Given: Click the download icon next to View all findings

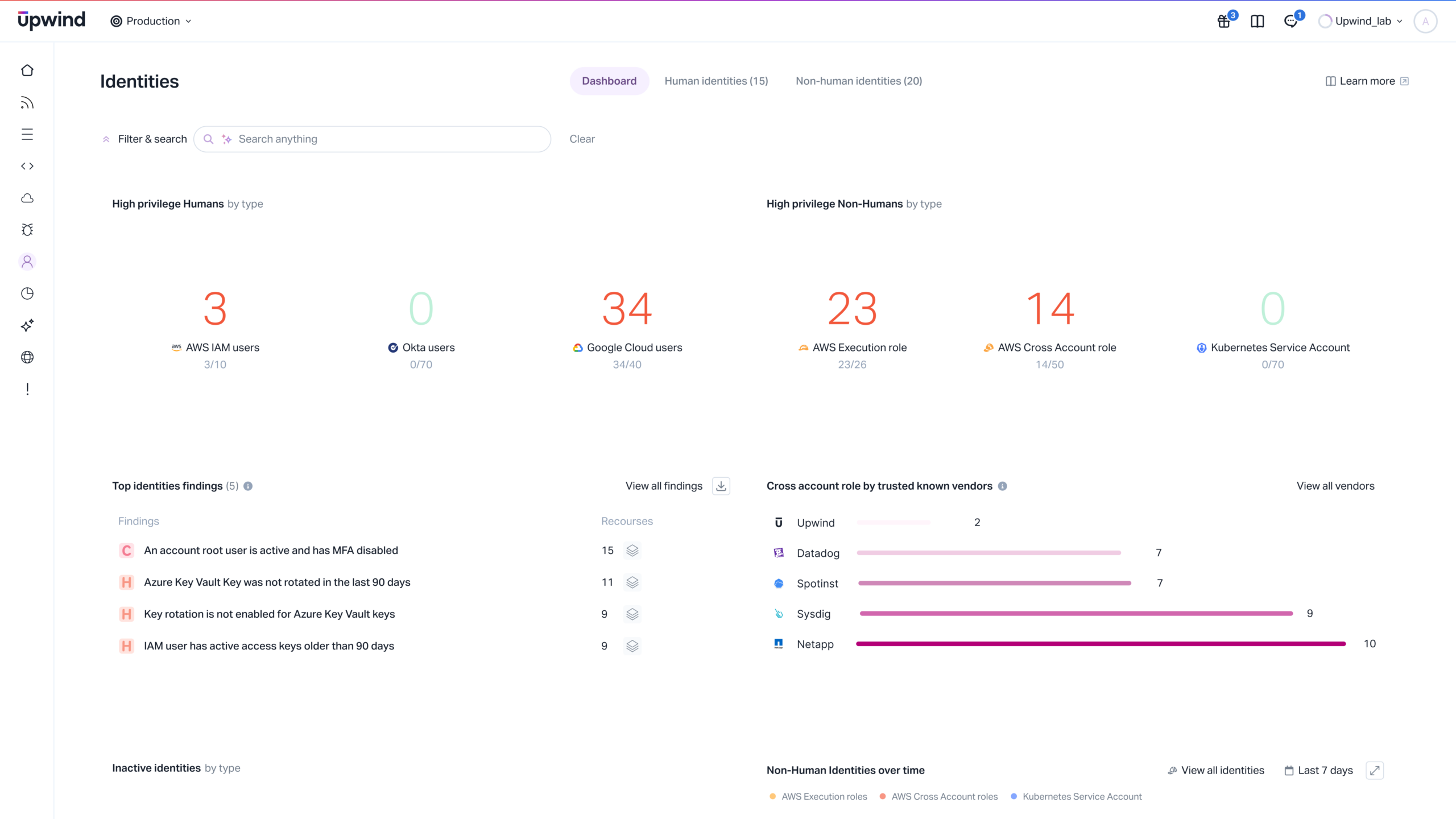Looking at the screenshot, I should pyautogui.click(x=721, y=486).
